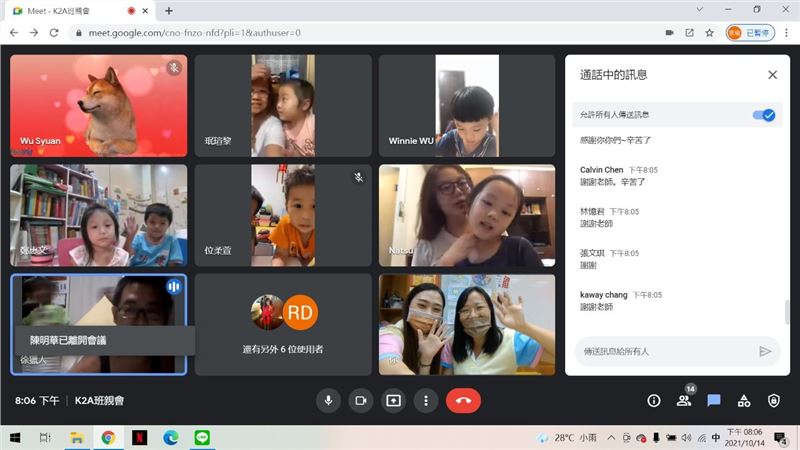Expand the Chrome tab search chevron
This screenshot has width=800, height=450.
pos(700,10)
